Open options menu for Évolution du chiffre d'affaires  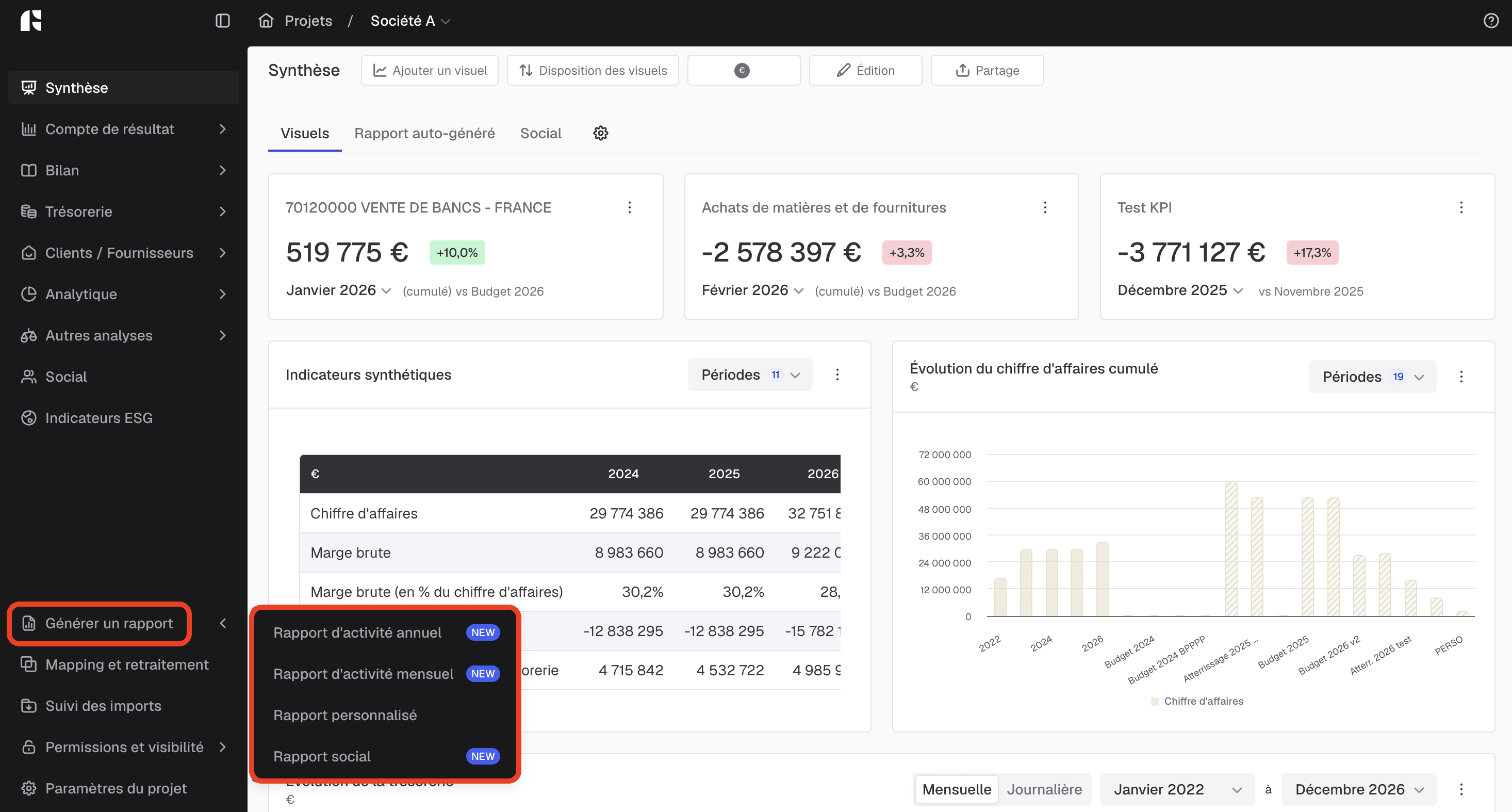coord(1461,377)
